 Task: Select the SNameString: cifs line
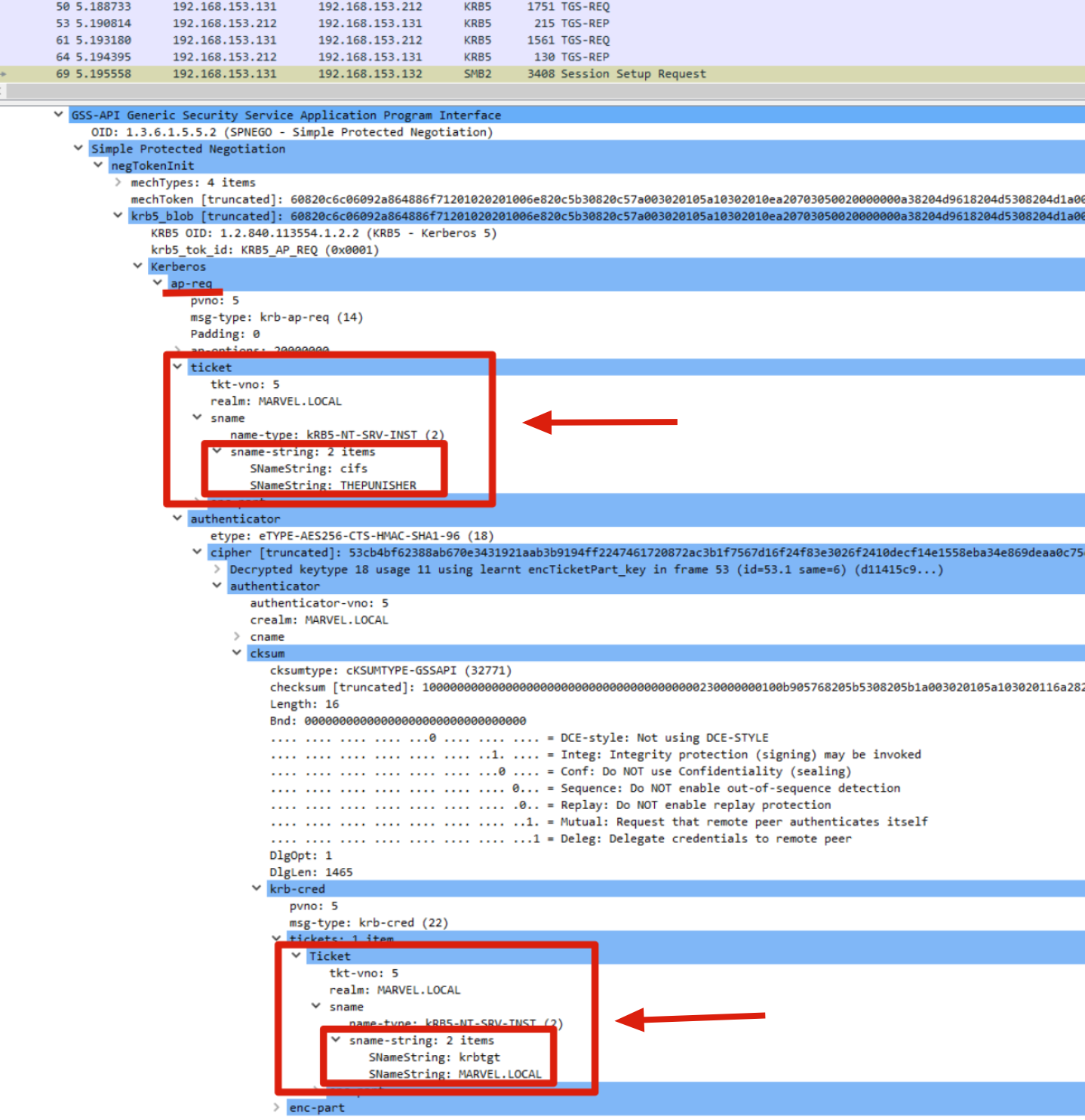coord(309,469)
